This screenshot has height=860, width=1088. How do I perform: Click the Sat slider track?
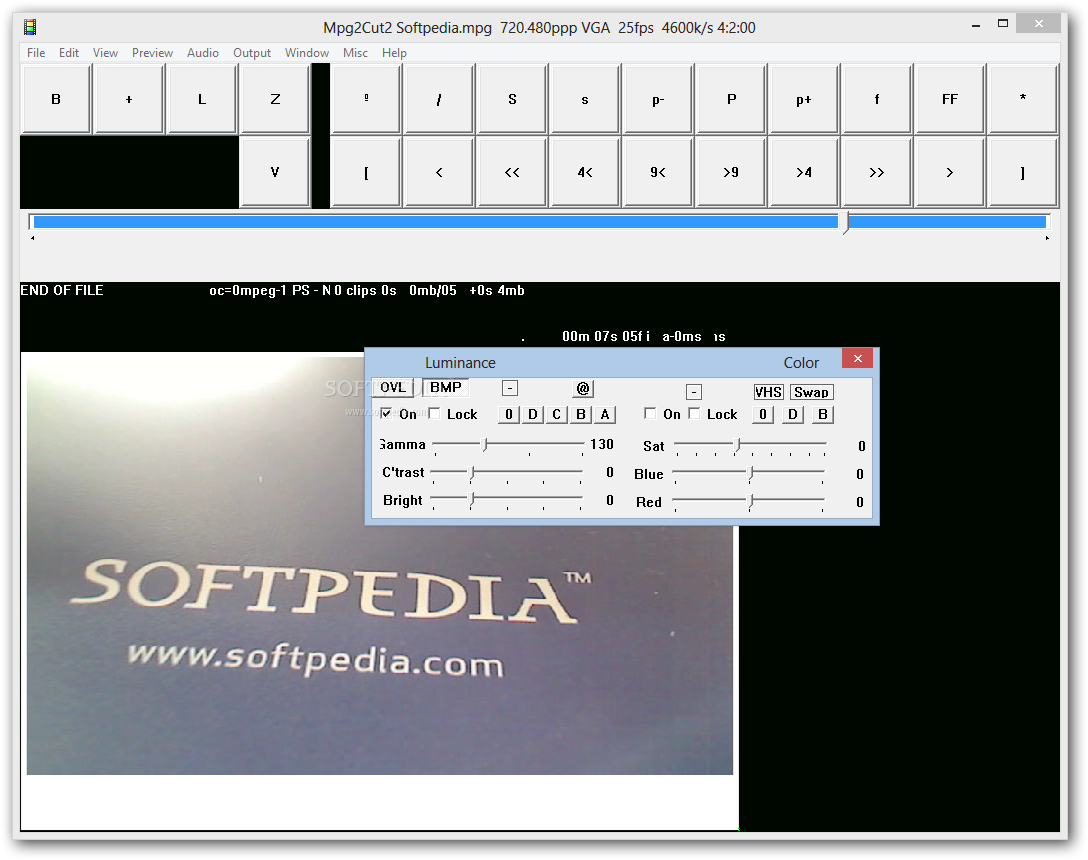pyautogui.click(x=751, y=444)
